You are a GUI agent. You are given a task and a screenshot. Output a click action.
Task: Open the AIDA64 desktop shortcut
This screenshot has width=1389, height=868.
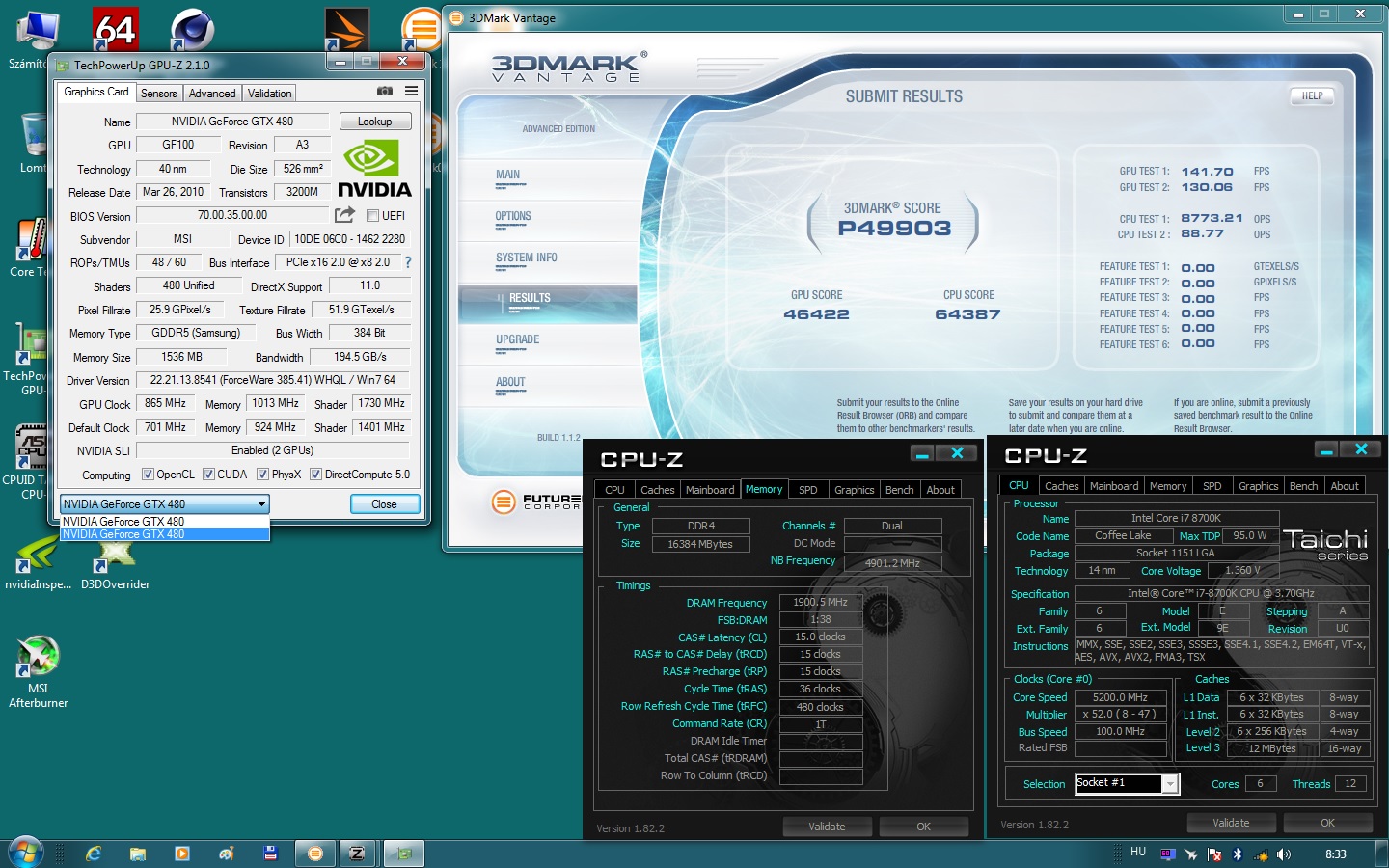116,29
